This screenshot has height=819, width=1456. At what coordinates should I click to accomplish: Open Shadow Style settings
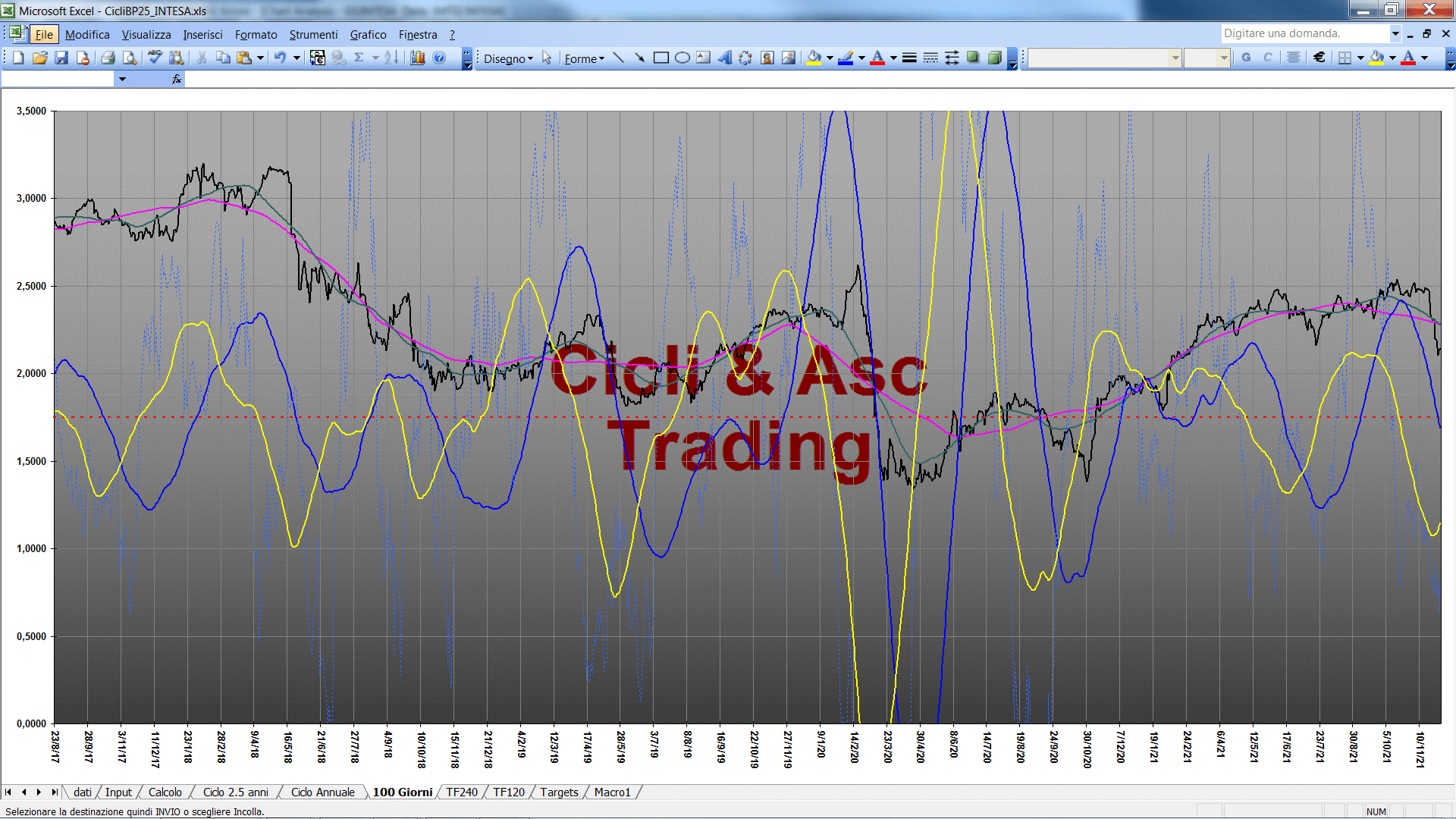(973, 58)
